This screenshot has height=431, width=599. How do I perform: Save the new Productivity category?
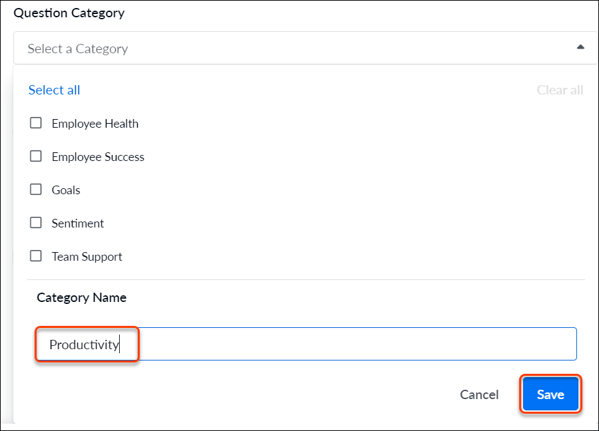(550, 394)
